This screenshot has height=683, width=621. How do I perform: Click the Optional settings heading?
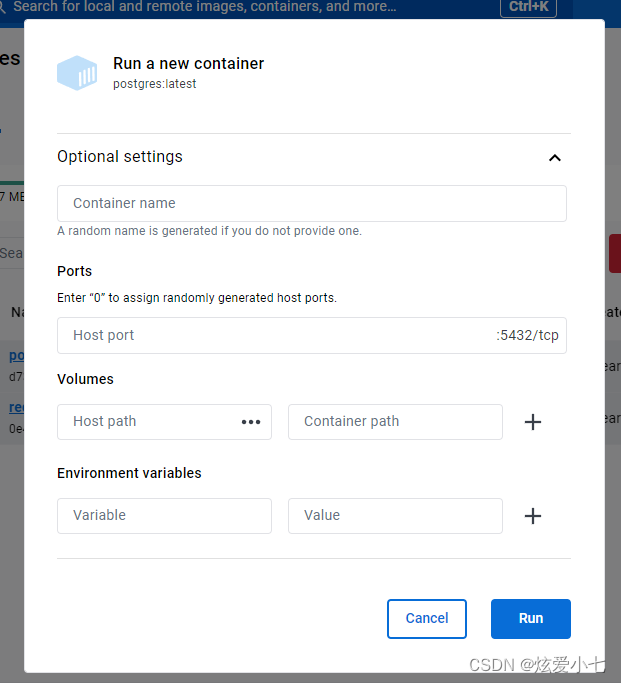pyautogui.click(x=120, y=156)
